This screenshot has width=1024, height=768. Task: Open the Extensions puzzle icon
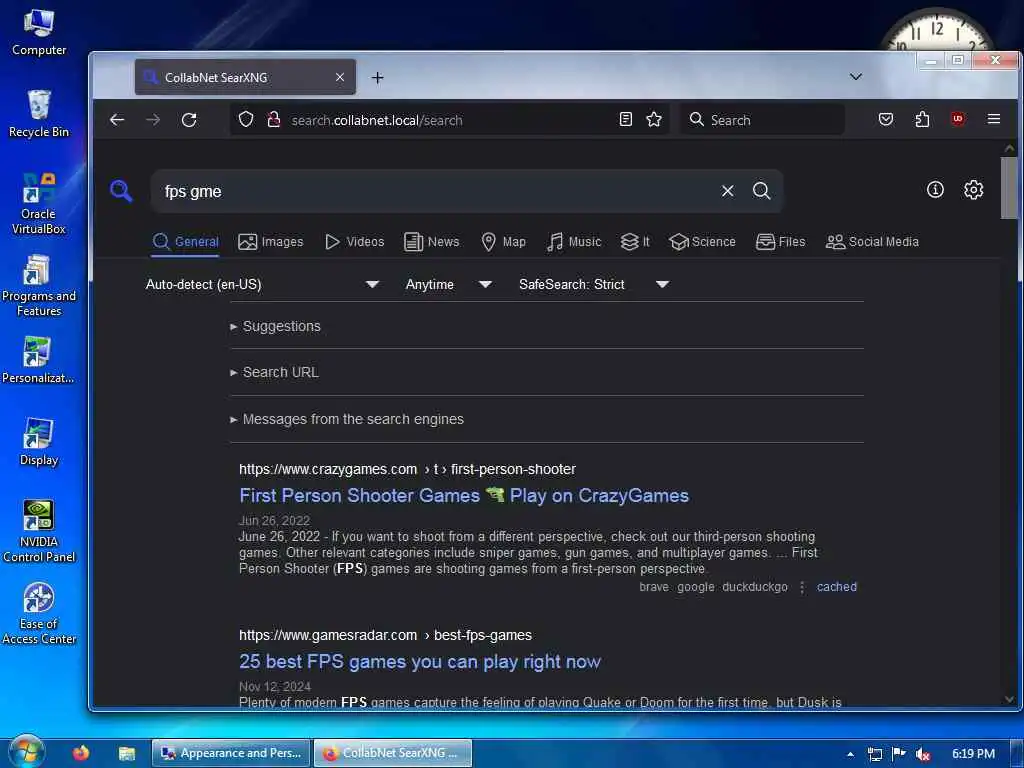[922, 120]
